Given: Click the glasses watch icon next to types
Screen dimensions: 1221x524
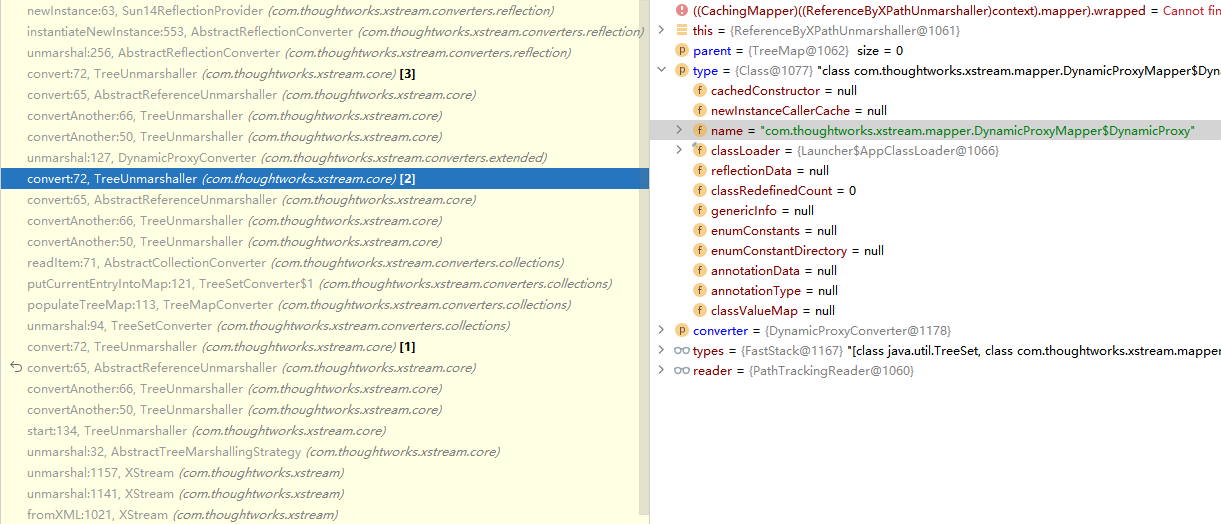Looking at the screenshot, I should point(682,350).
